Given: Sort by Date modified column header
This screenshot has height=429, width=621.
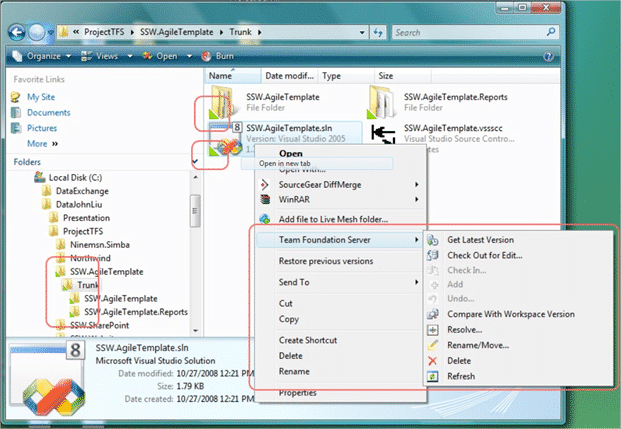Looking at the screenshot, I should 290,76.
